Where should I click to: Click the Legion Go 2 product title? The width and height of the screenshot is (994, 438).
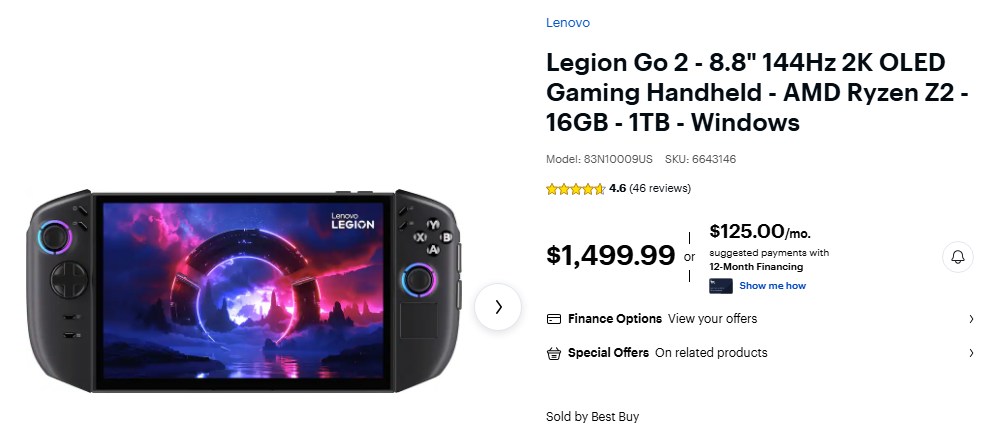(x=745, y=92)
